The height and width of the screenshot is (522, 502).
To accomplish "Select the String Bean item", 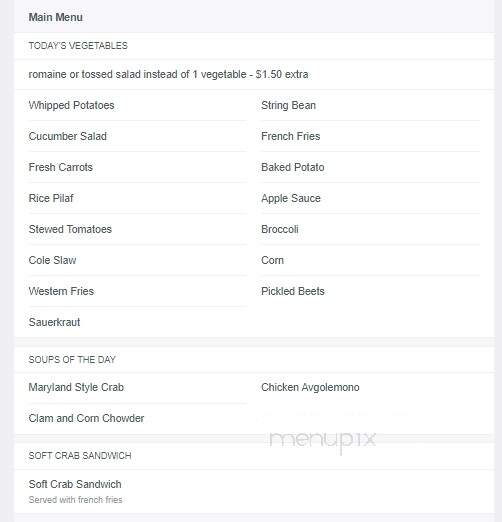I will [288, 105].
